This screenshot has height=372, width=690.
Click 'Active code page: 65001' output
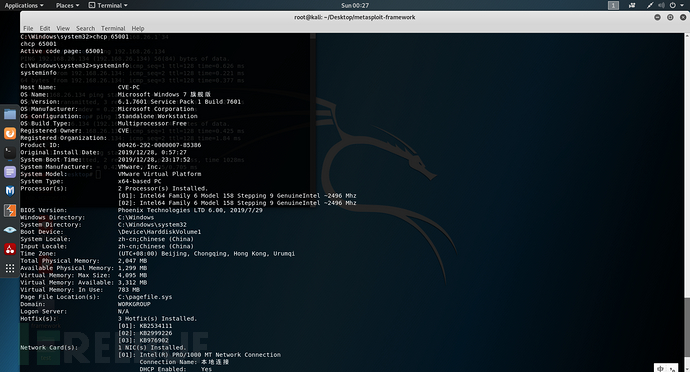tap(62, 51)
